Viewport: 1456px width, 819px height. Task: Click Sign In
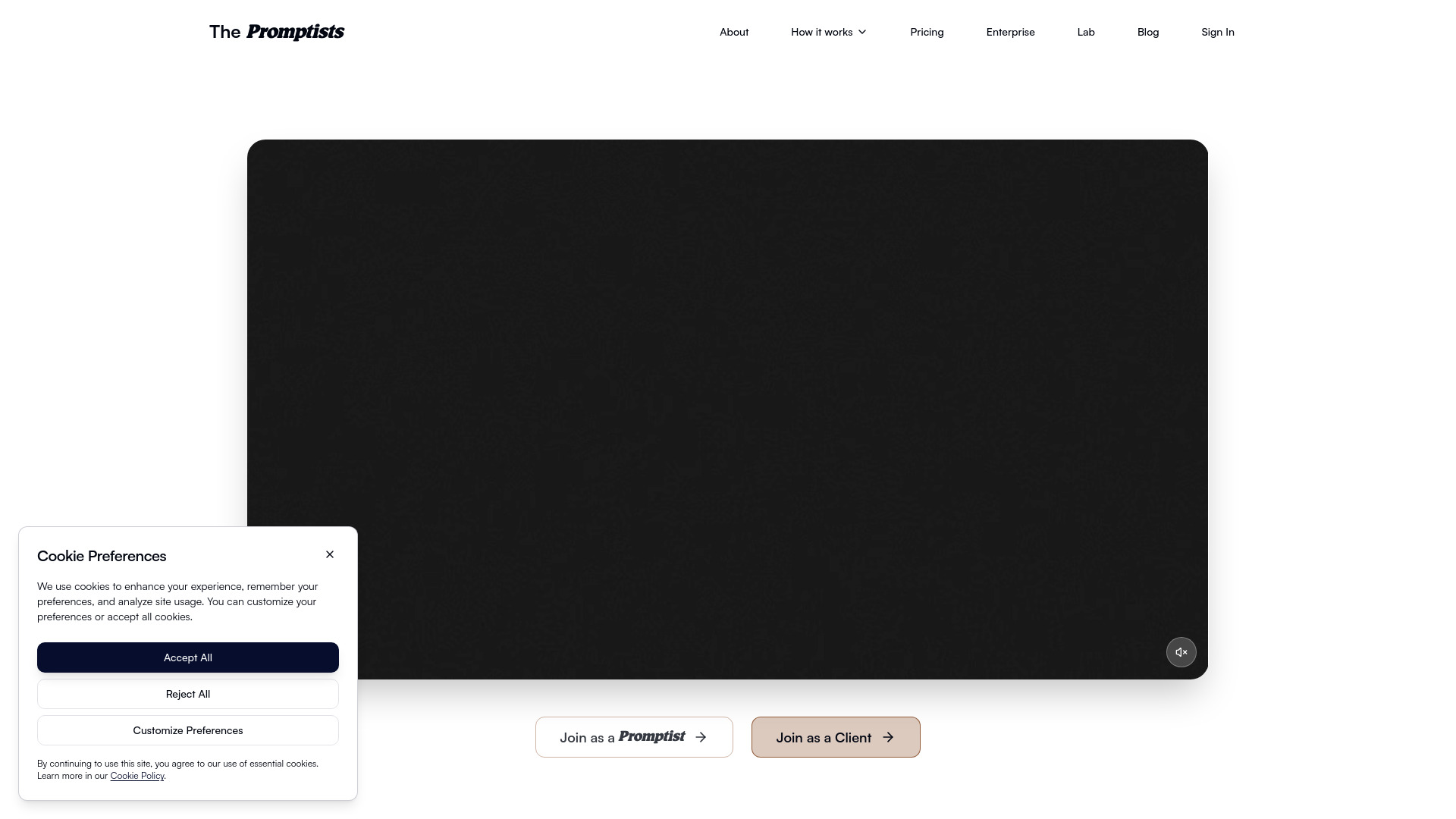(x=1218, y=32)
